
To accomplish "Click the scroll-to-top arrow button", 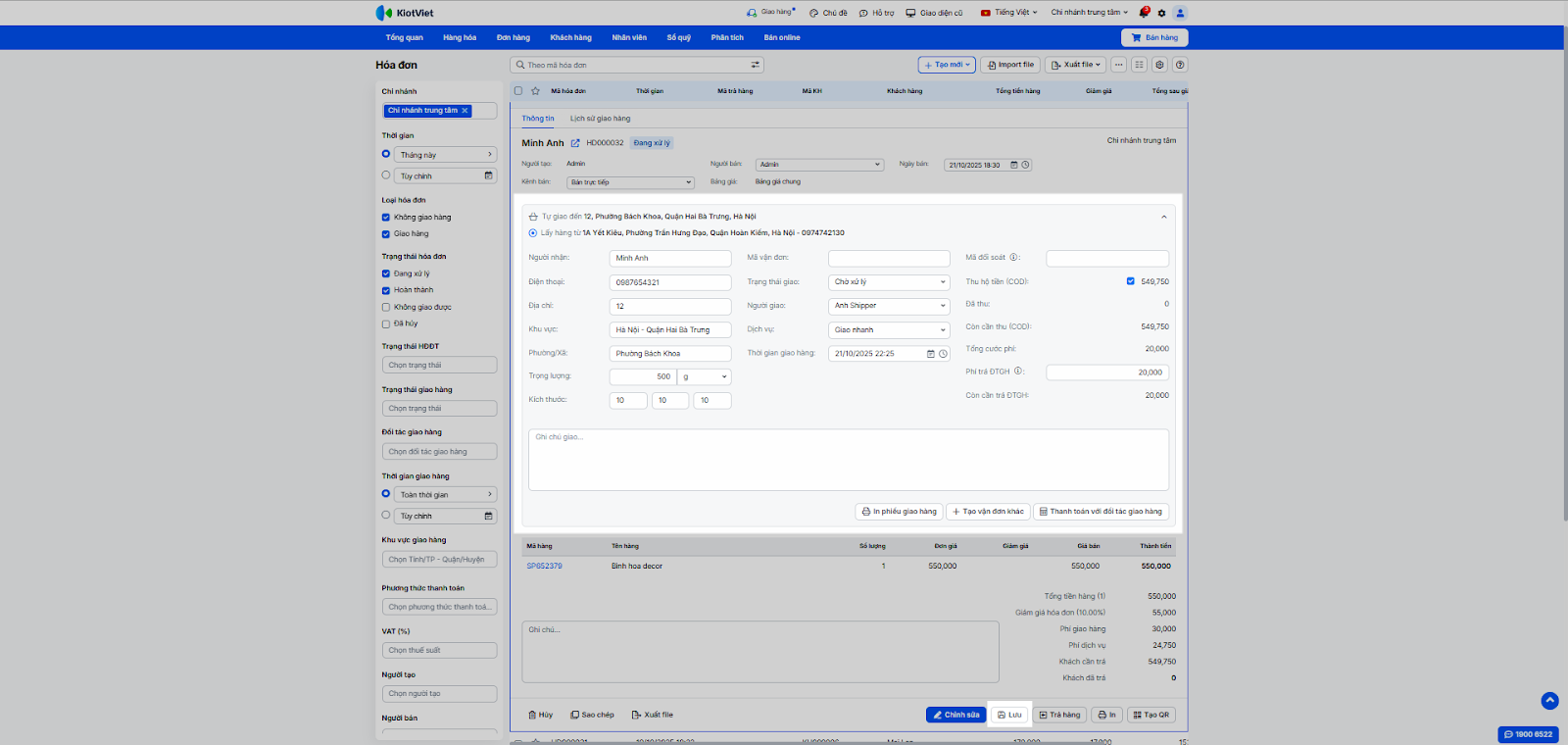I will point(1549,700).
